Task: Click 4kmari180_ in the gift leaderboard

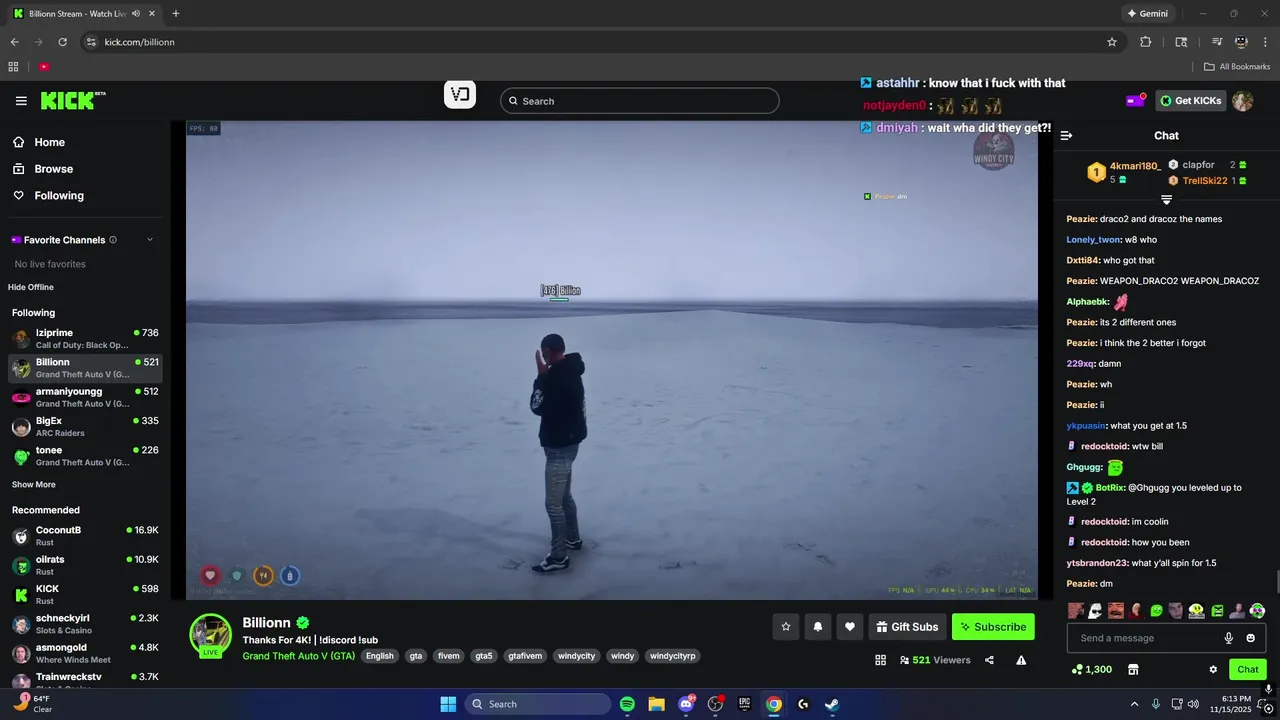Action: (x=1135, y=166)
